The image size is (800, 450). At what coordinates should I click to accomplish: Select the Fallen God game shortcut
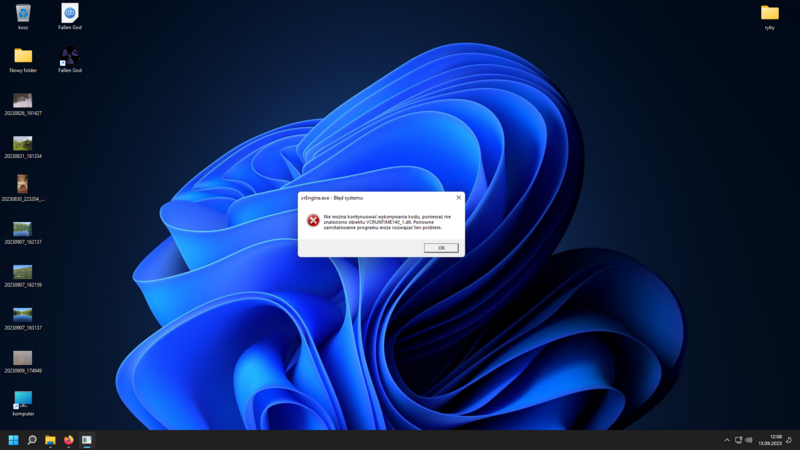[x=70, y=60]
